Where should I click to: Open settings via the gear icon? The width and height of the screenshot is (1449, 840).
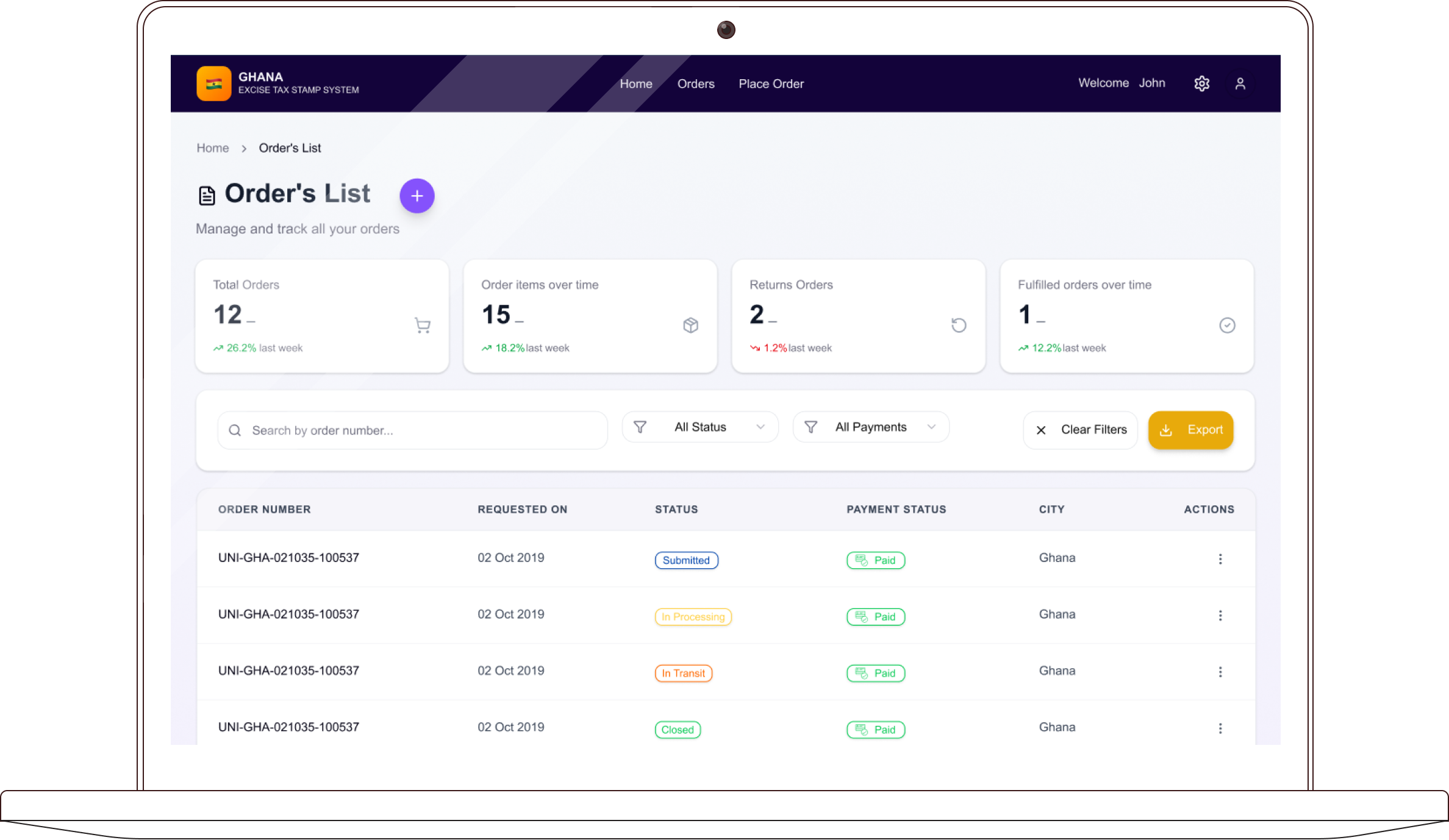pyautogui.click(x=1201, y=84)
